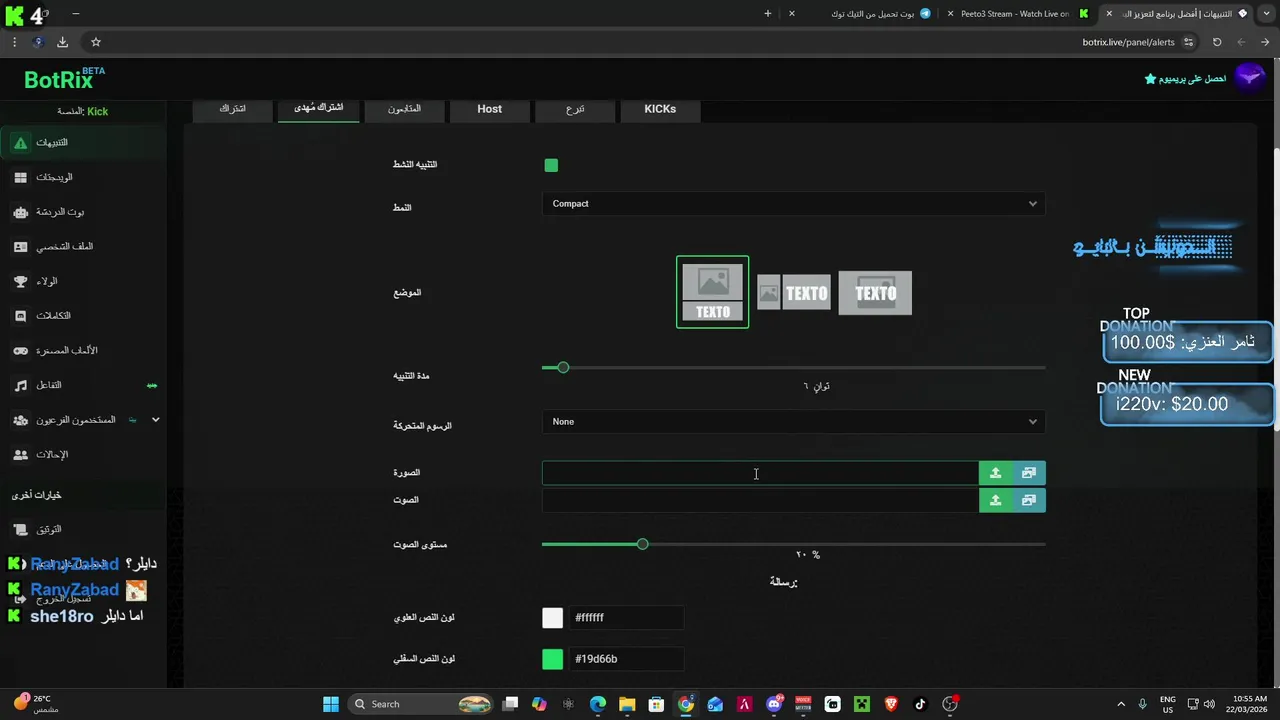Open image gallery icon in الصورة row
This screenshot has width=1280, height=720.
tap(1029, 473)
